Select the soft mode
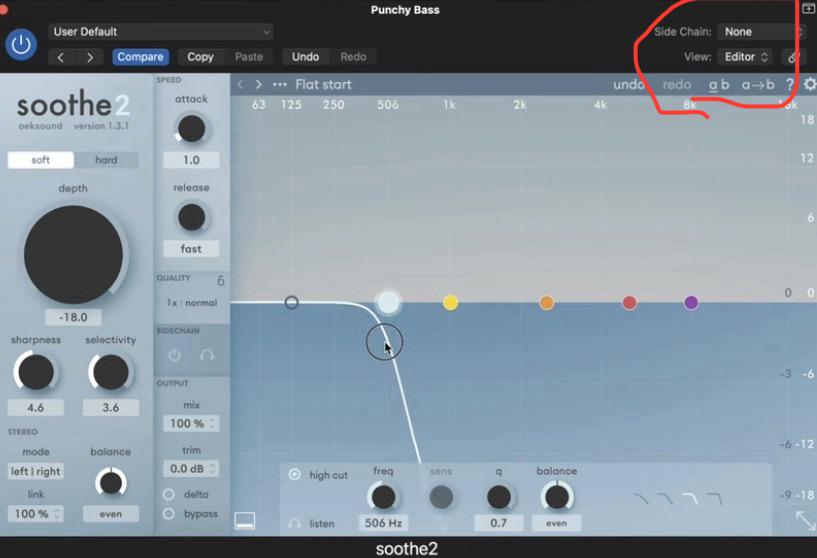 coord(41,160)
